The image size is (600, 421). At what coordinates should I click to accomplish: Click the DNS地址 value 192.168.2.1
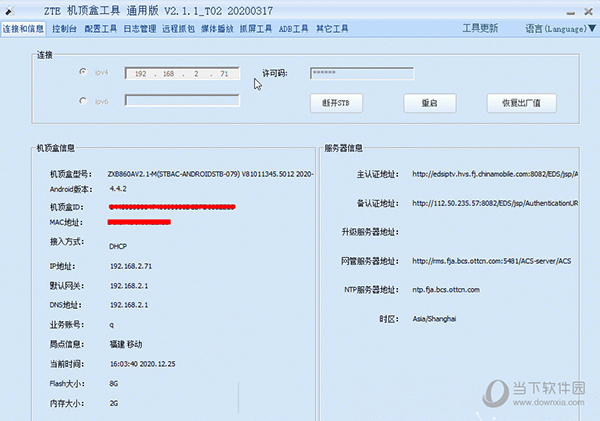point(129,305)
